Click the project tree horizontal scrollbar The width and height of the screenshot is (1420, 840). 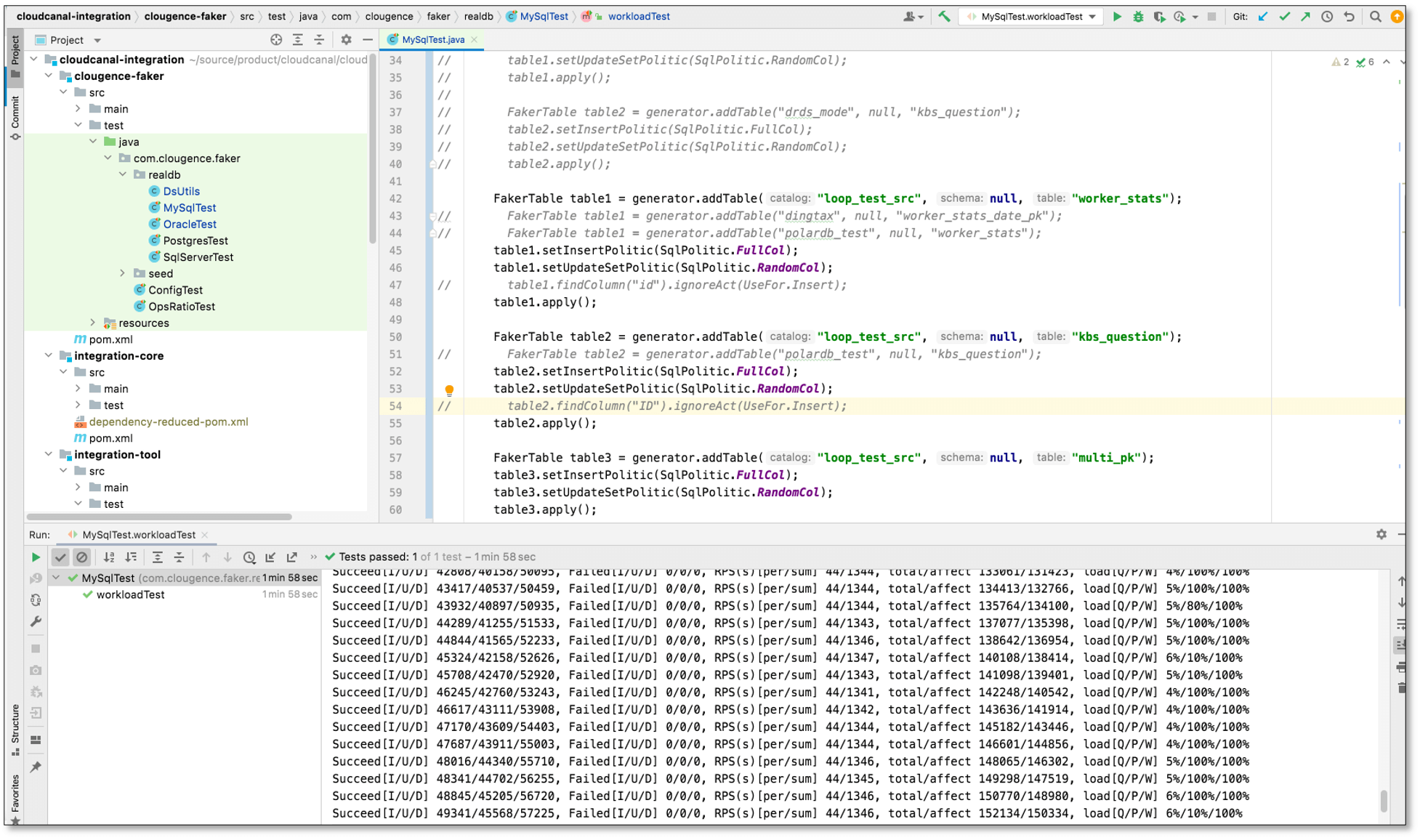click(158, 517)
